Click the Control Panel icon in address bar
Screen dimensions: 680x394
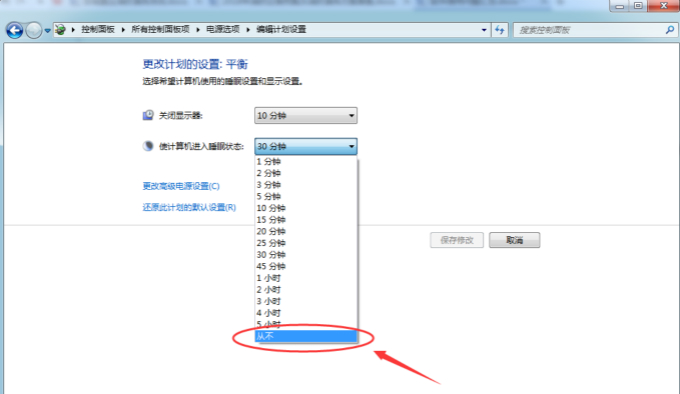(x=61, y=29)
